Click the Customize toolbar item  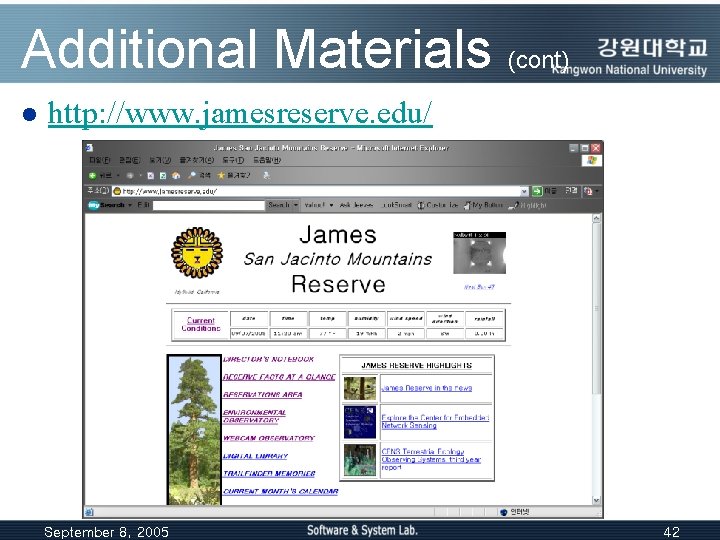pyautogui.click(x=437, y=205)
